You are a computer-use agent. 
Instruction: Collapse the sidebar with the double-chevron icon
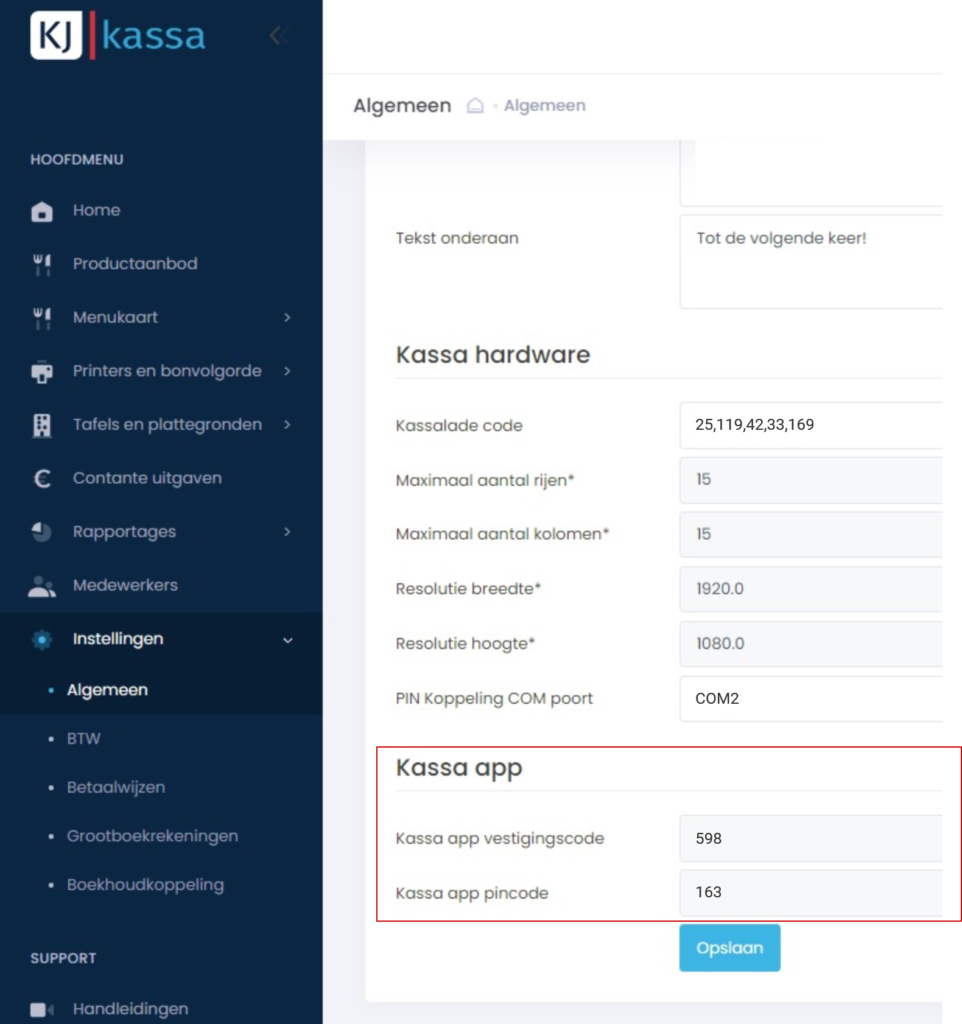tap(279, 36)
